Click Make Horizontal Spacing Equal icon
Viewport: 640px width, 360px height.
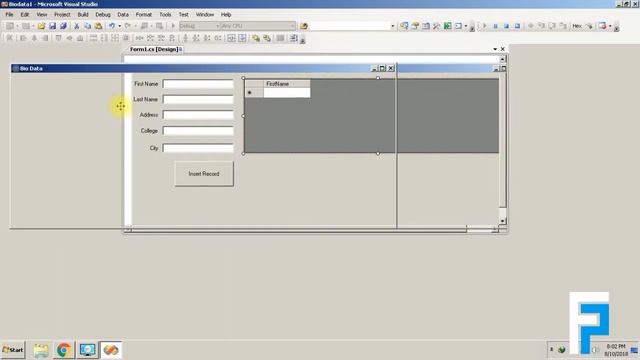coord(140,38)
